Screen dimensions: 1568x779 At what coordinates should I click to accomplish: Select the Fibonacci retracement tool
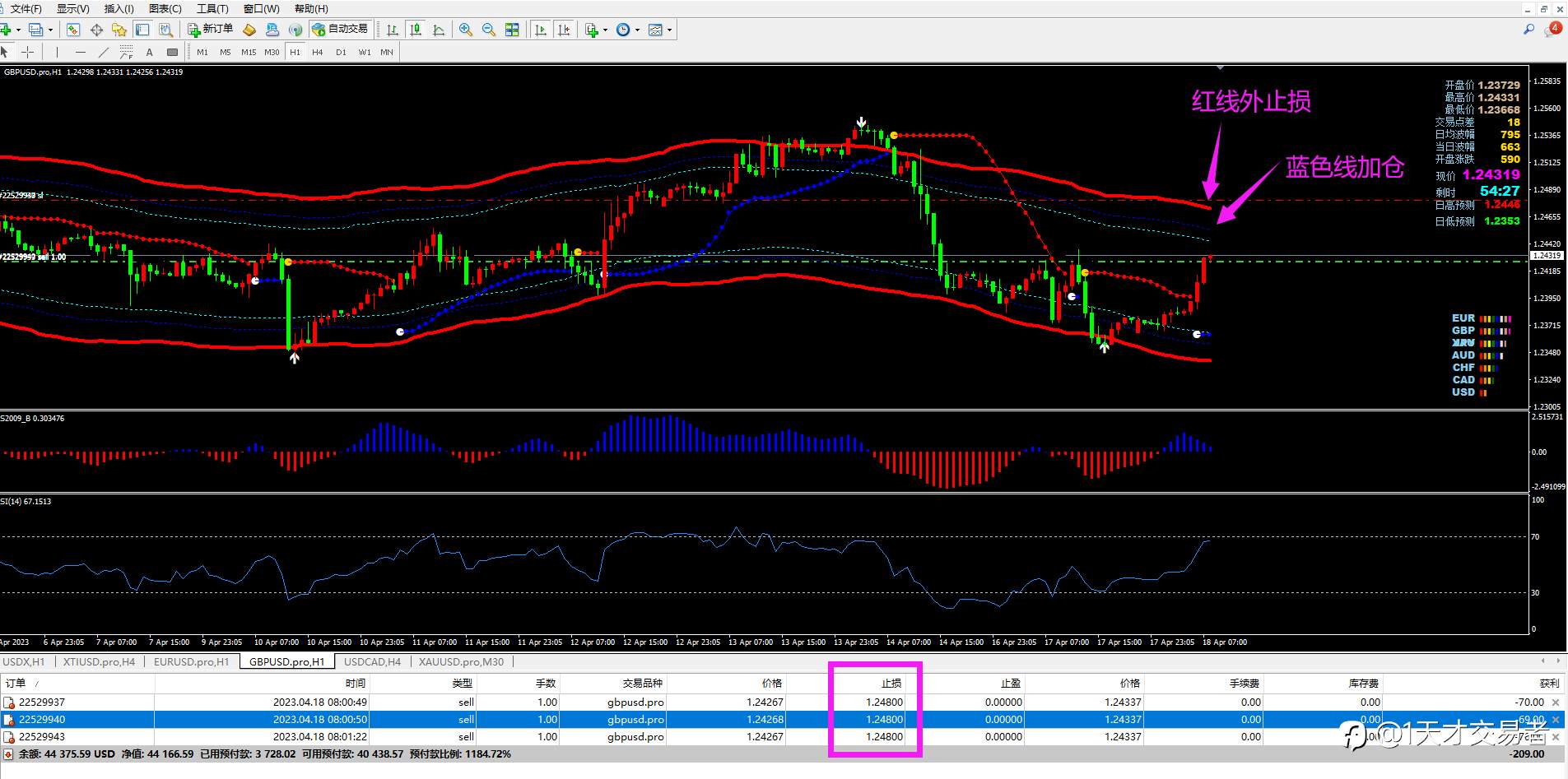(x=126, y=52)
